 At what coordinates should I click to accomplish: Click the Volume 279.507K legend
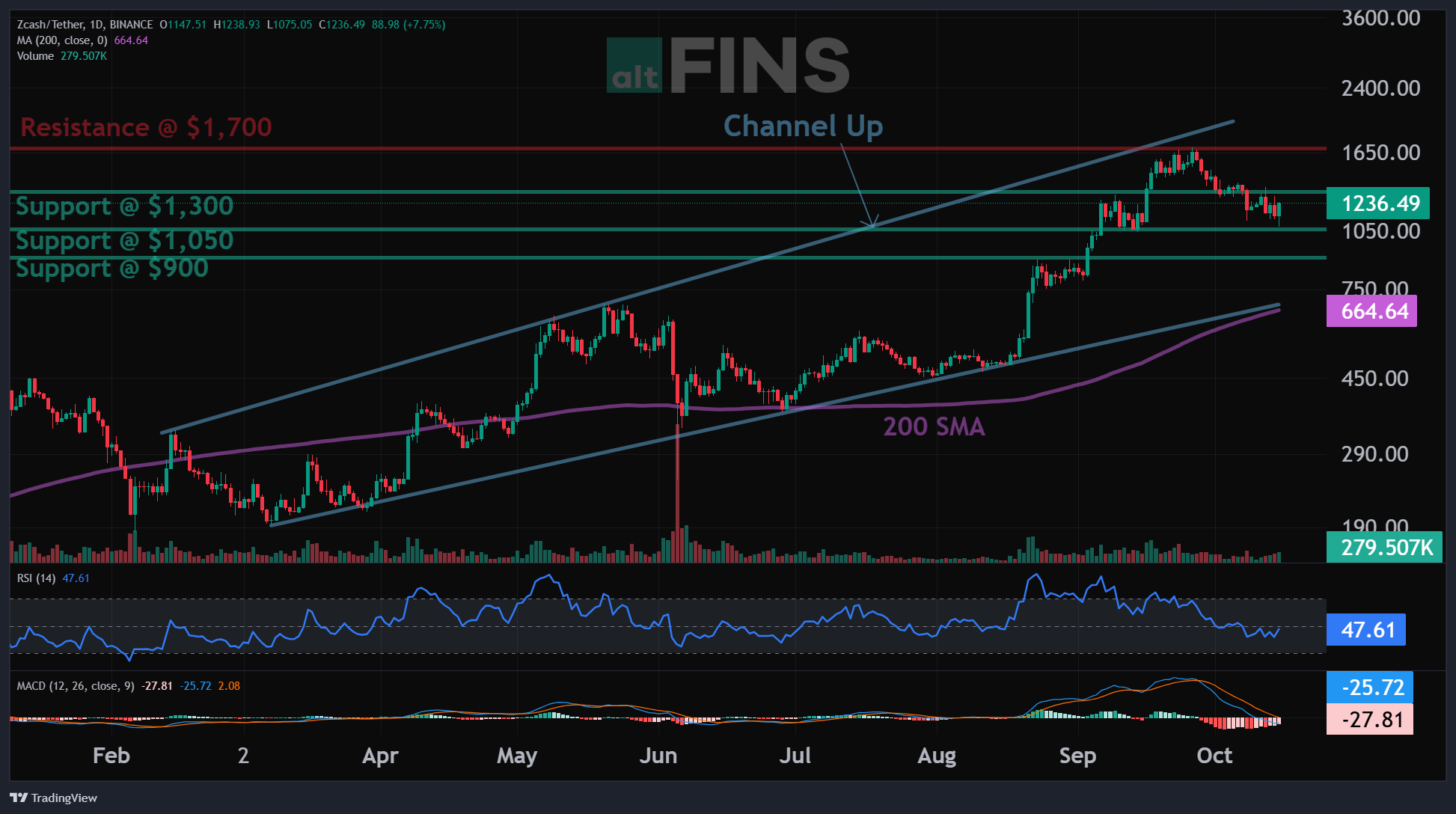tap(62, 56)
